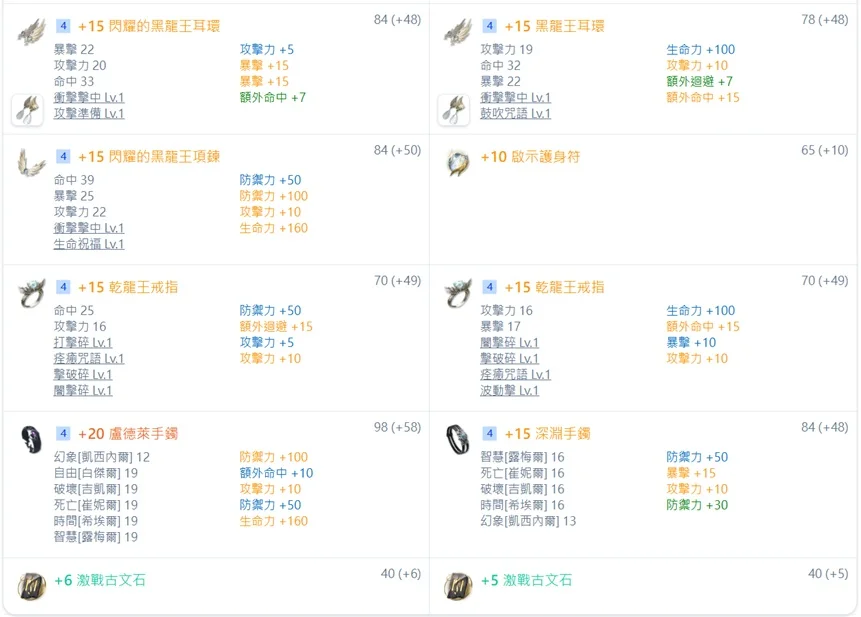Click the 閃耀的黑龍王項鍊 necklace icon

tap(31, 163)
